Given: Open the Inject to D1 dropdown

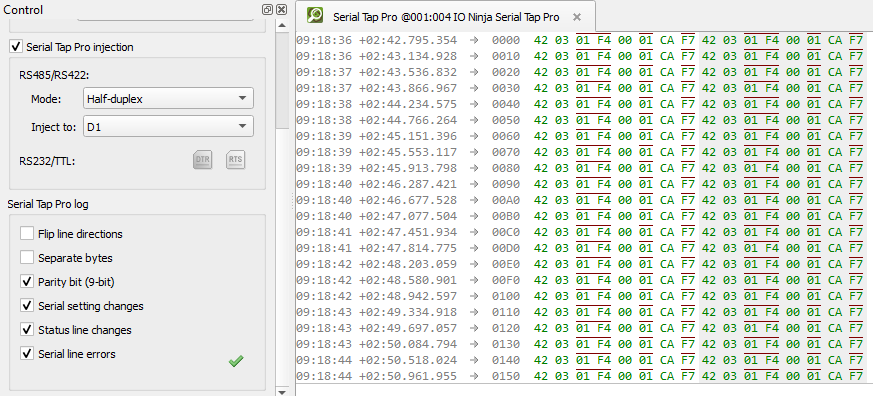Looking at the screenshot, I should (168, 126).
